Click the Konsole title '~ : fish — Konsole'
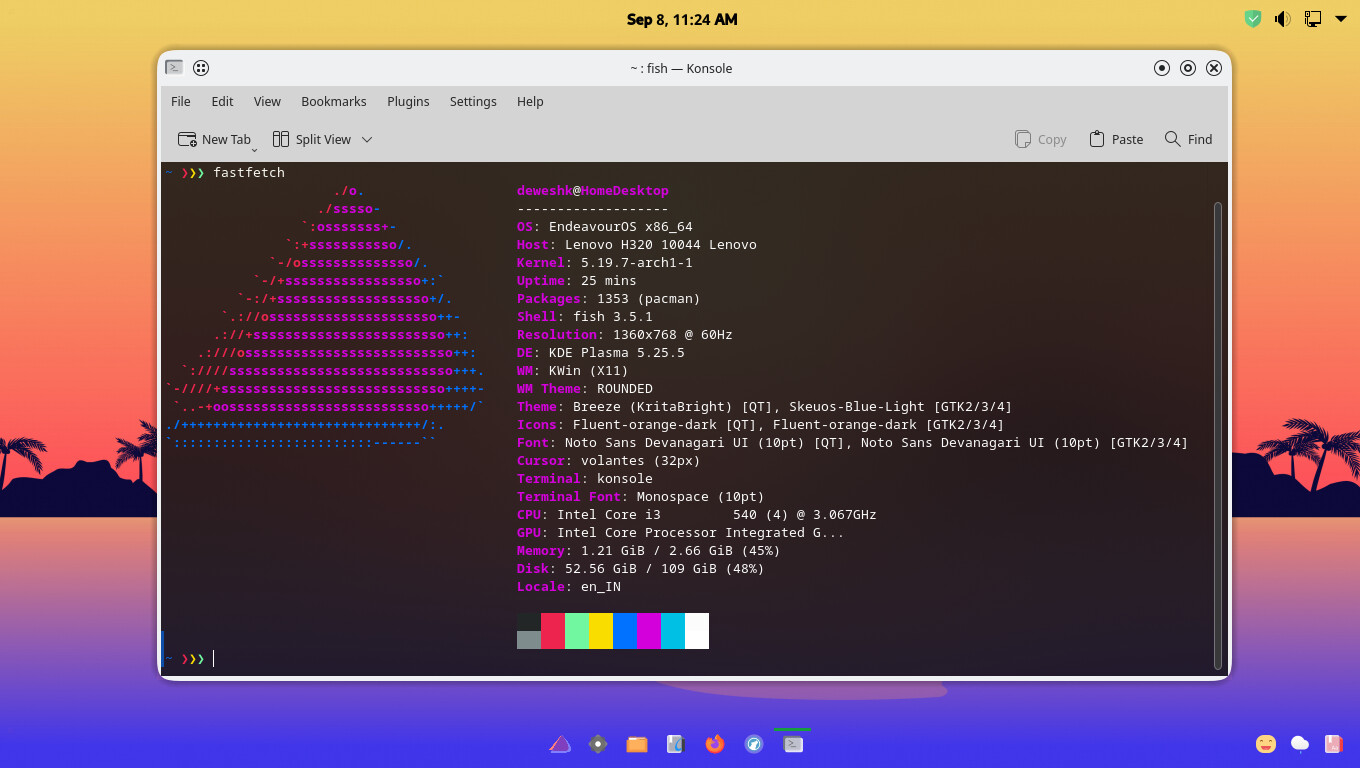Screen dimensions: 1360x768 coord(681,68)
